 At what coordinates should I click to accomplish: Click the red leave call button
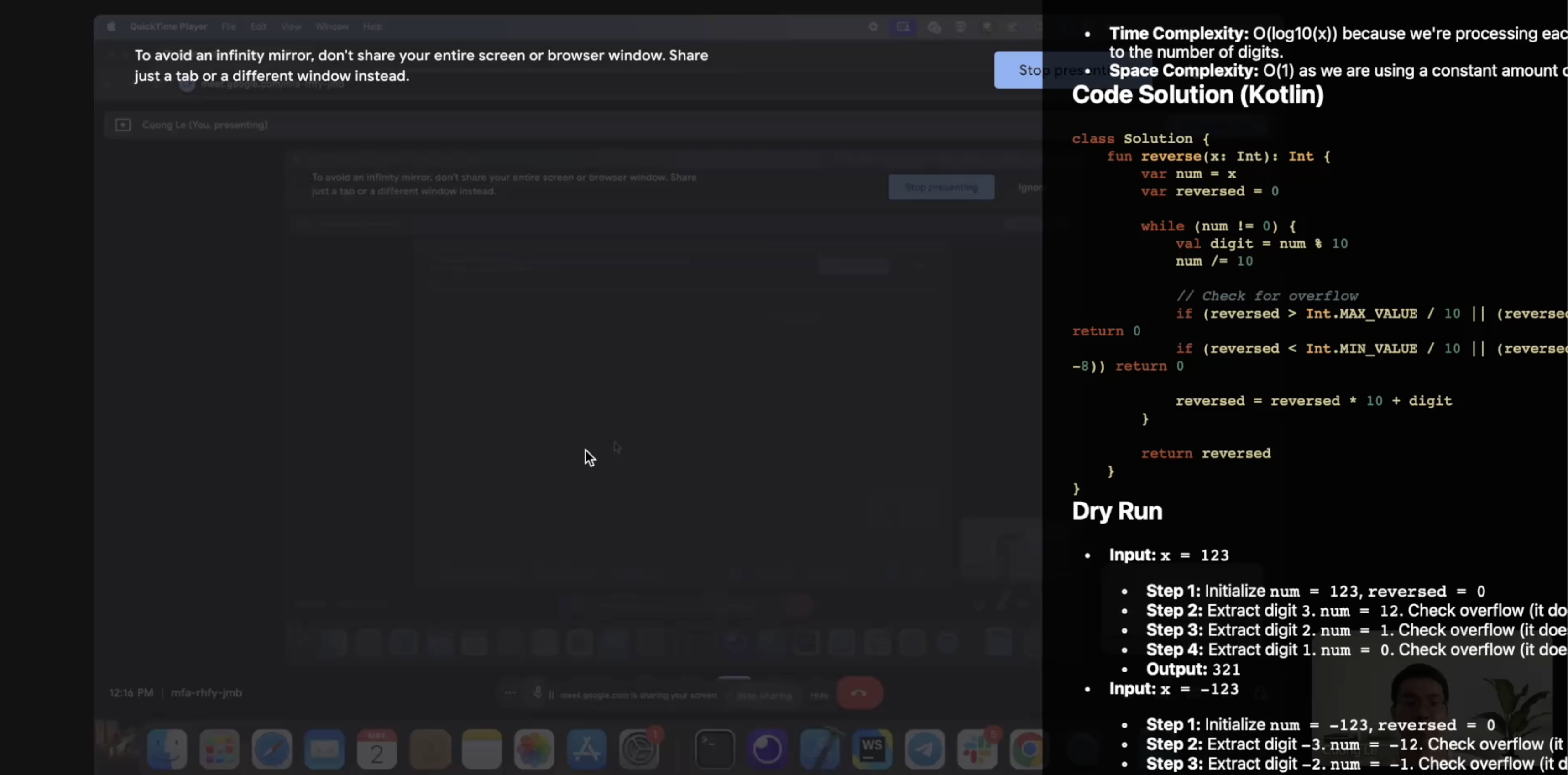point(859,693)
